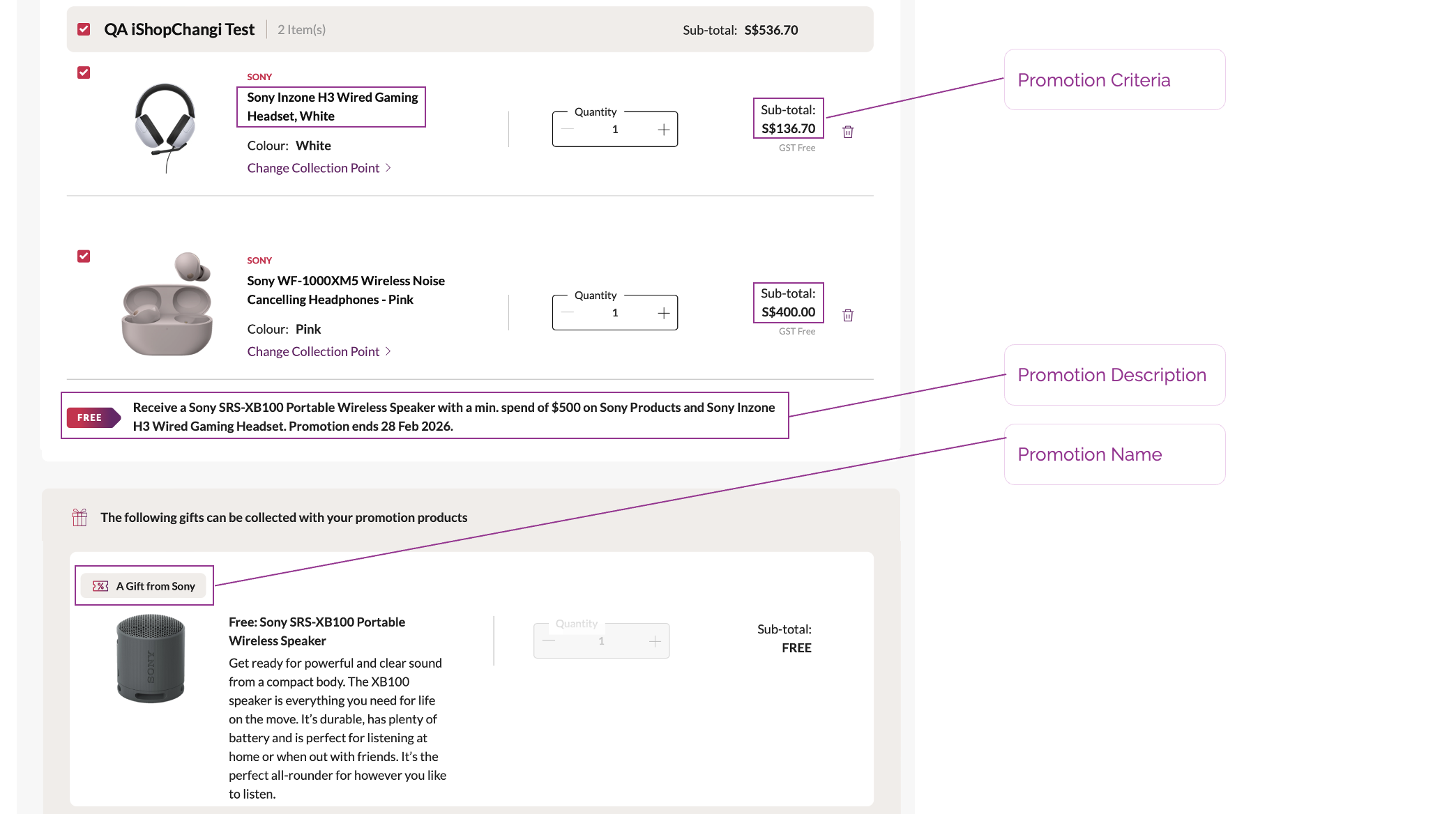Uncheck the QA iShopChangi Test store checkbox
The height and width of the screenshot is (814, 1456).
coord(84,29)
